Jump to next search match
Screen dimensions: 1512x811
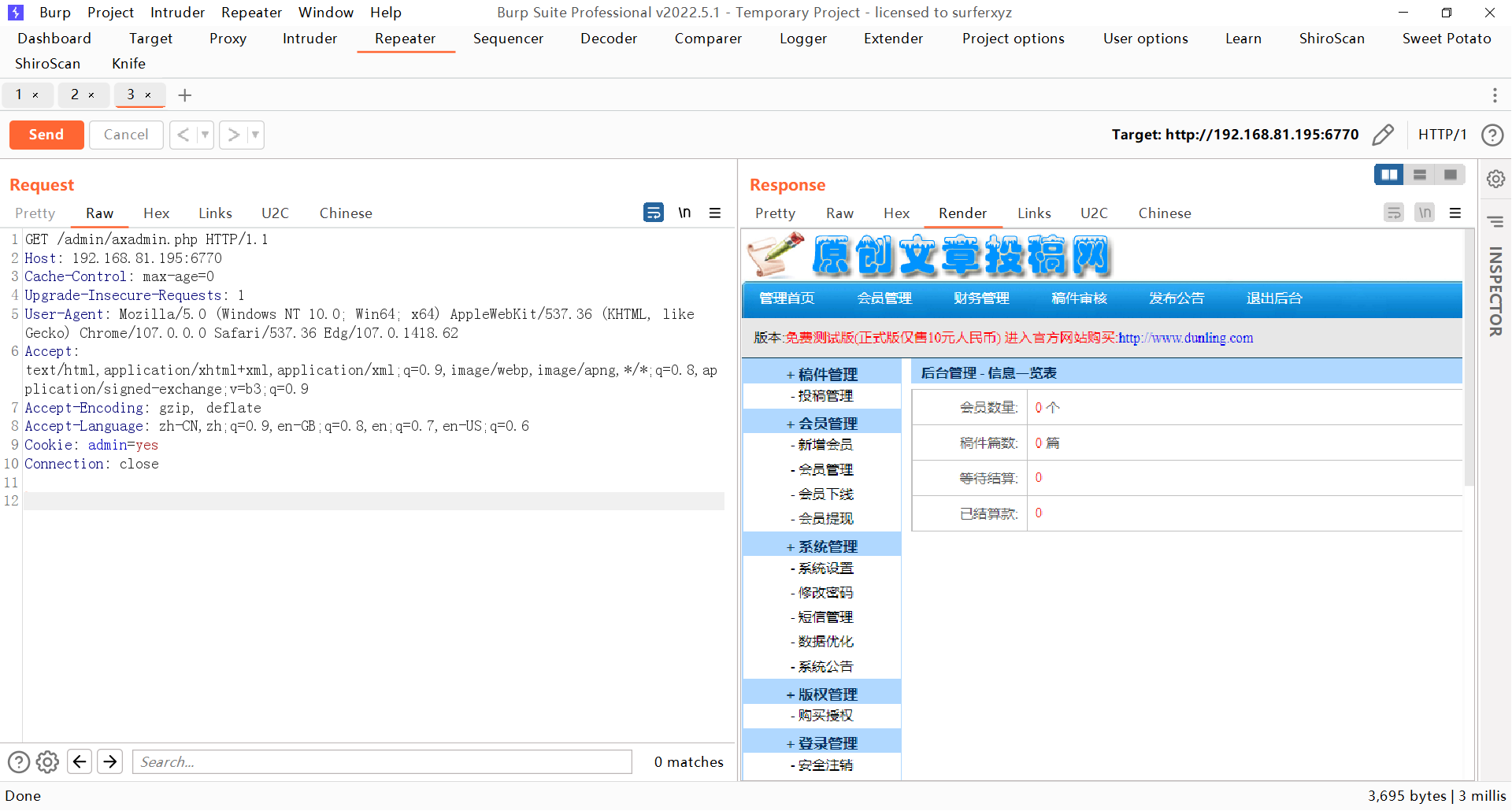click(110, 761)
